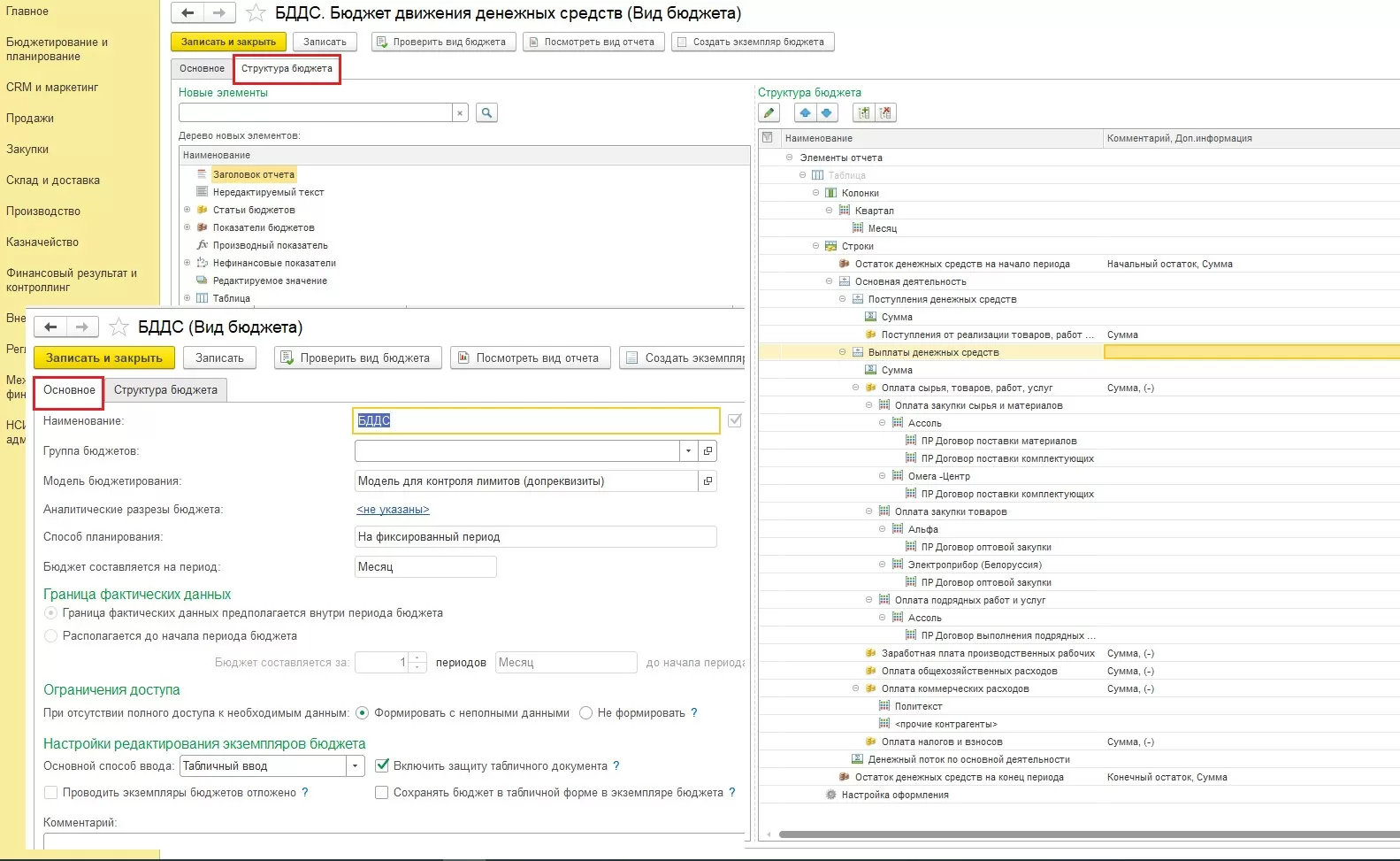Click the Наименование field containing БДДС
This screenshot has width=1400, height=861.
coord(536,421)
